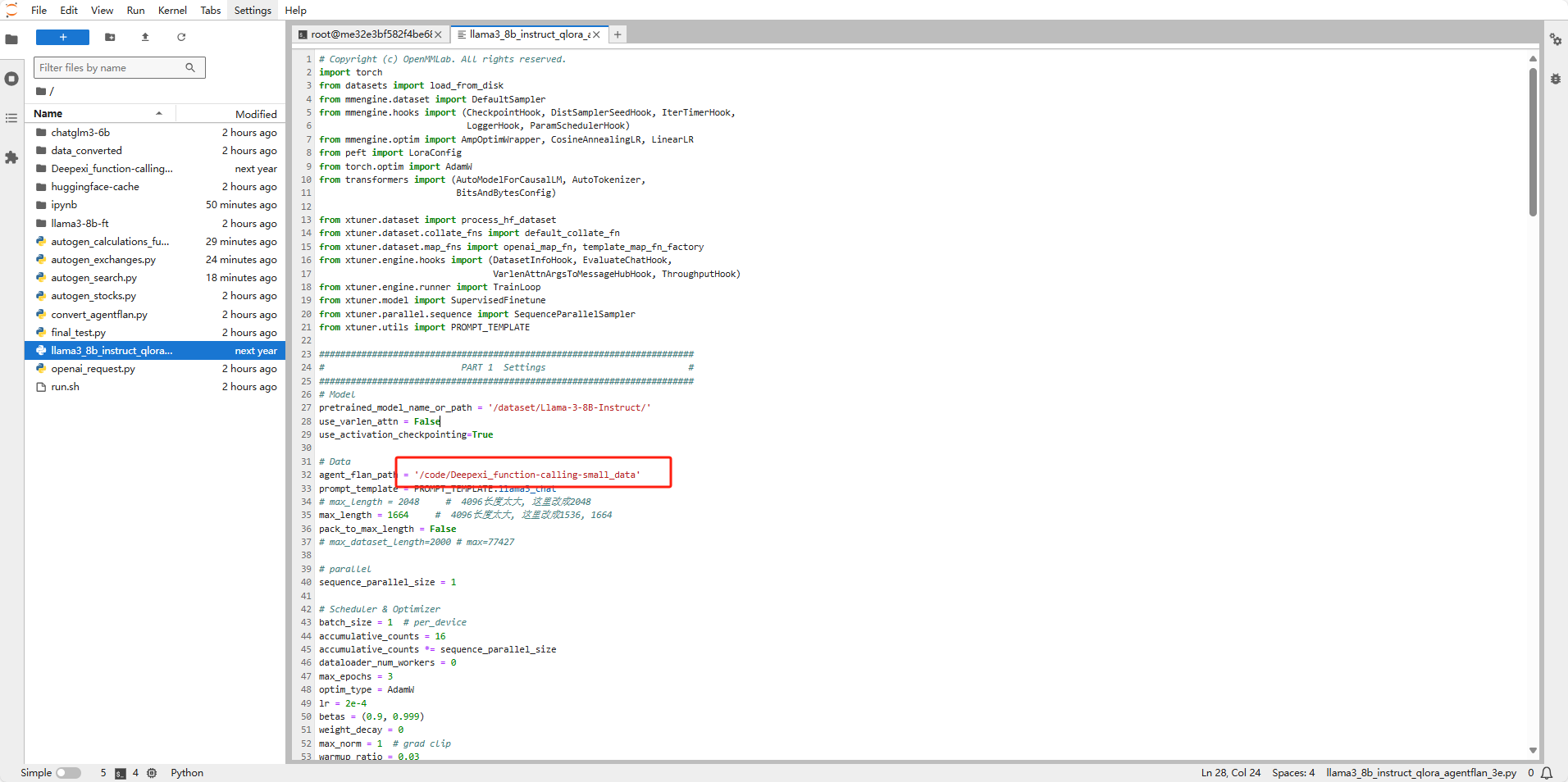Upload files with the upload arrow icon
The image size is (1568, 782).
pyautogui.click(x=145, y=37)
